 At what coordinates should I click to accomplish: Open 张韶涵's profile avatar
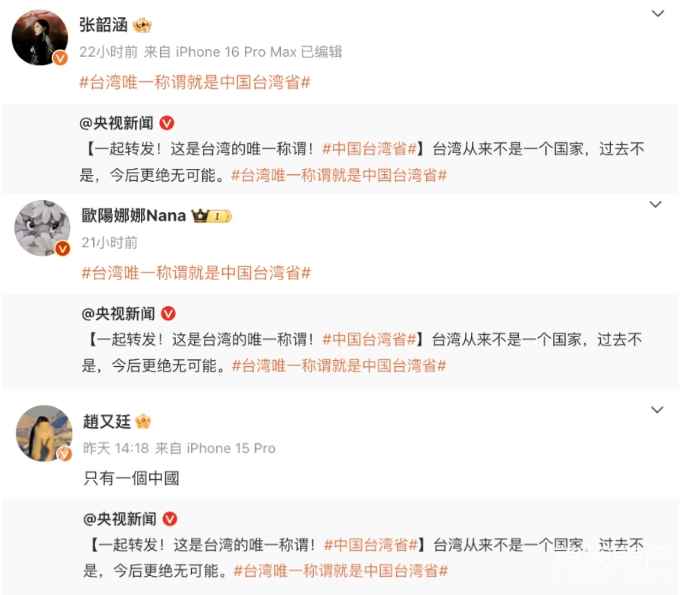(40, 37)
